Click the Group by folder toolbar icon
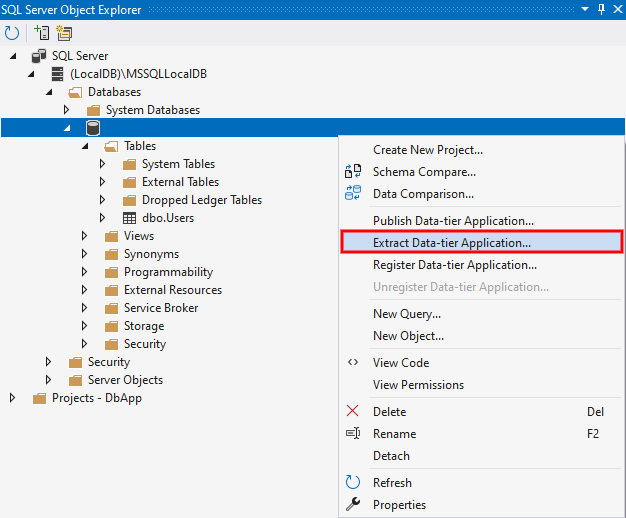 point(64,33)
